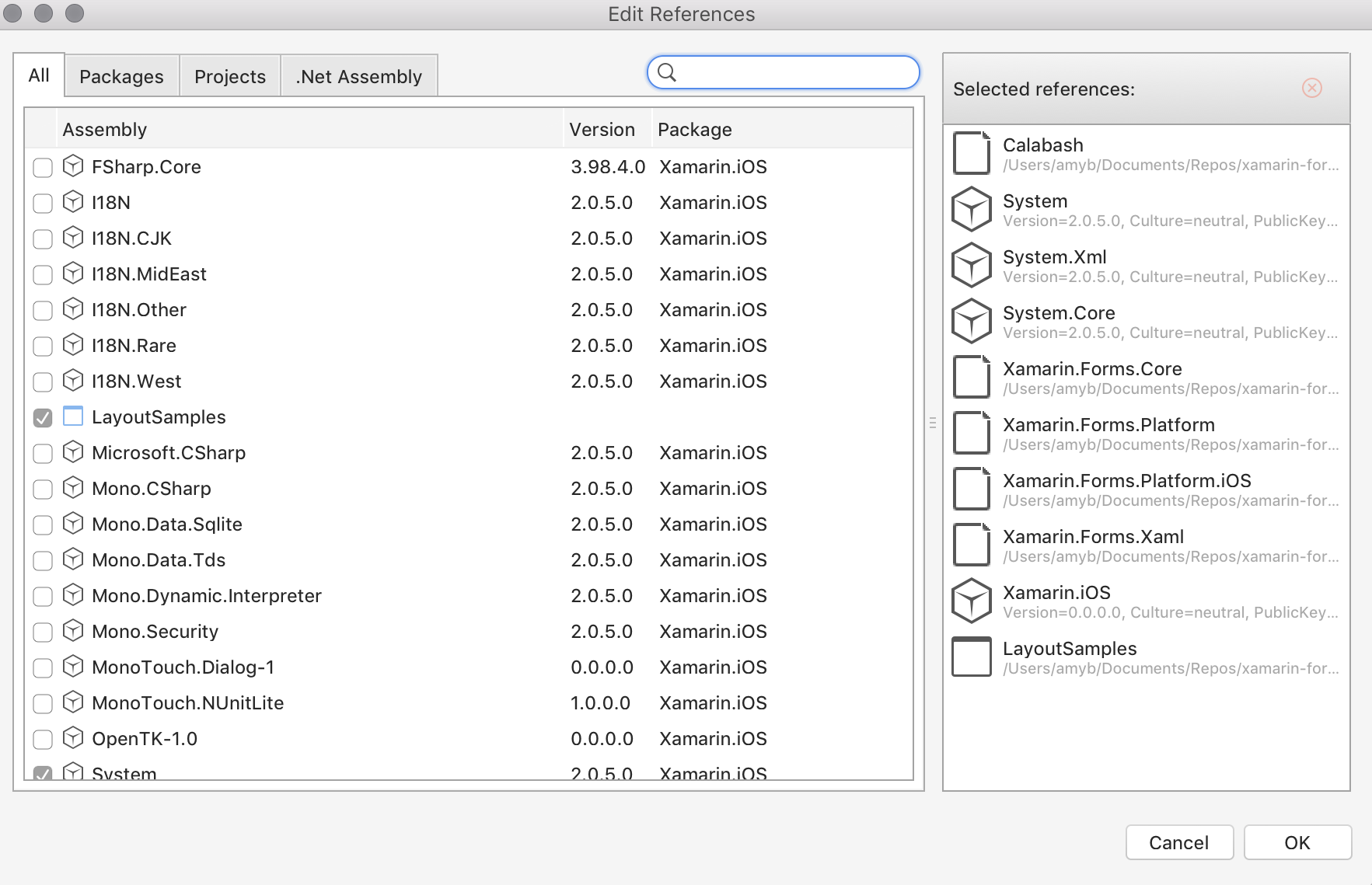The image size is (1372, 885).
Task: Select the Projects tab
Action: point(229,75)
